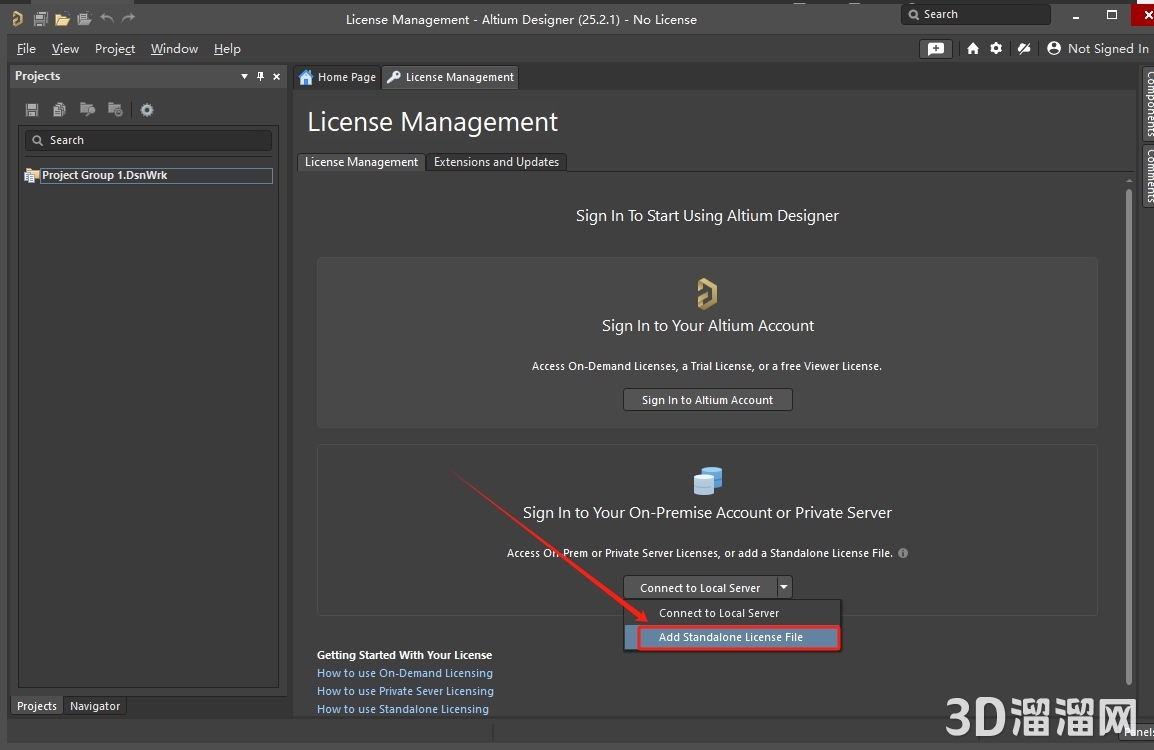
Task: Open the View menu
Action: coord(66,49)
